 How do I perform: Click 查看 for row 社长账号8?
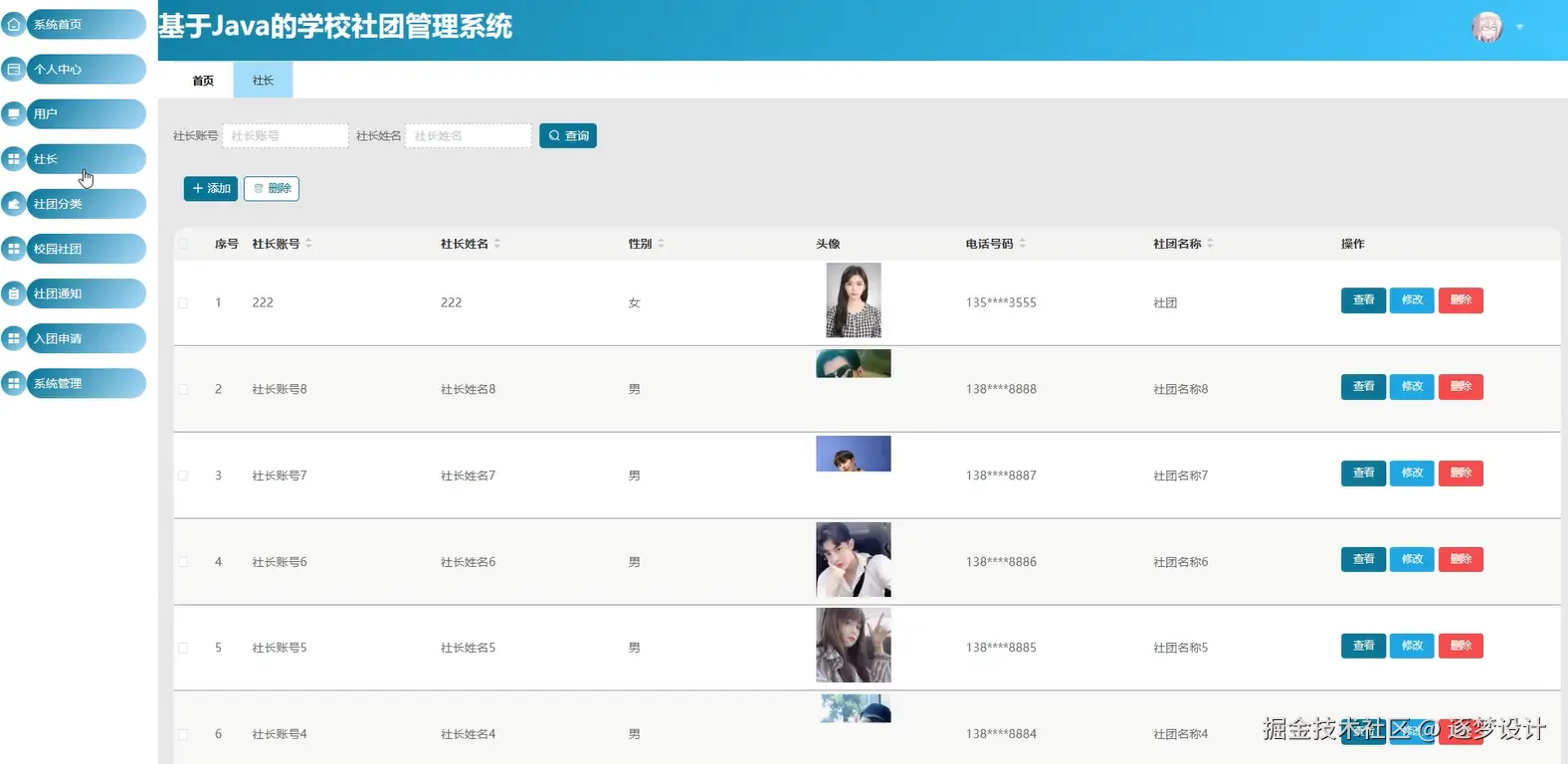click(x=1363, y=387)
